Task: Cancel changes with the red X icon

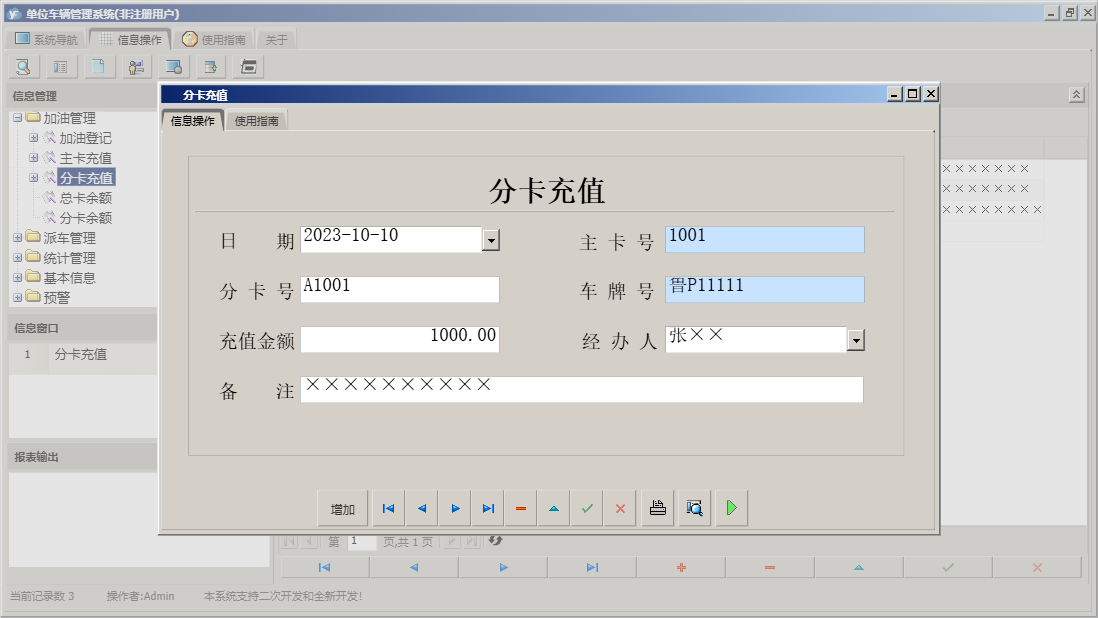Action: (x=619, y=508)
